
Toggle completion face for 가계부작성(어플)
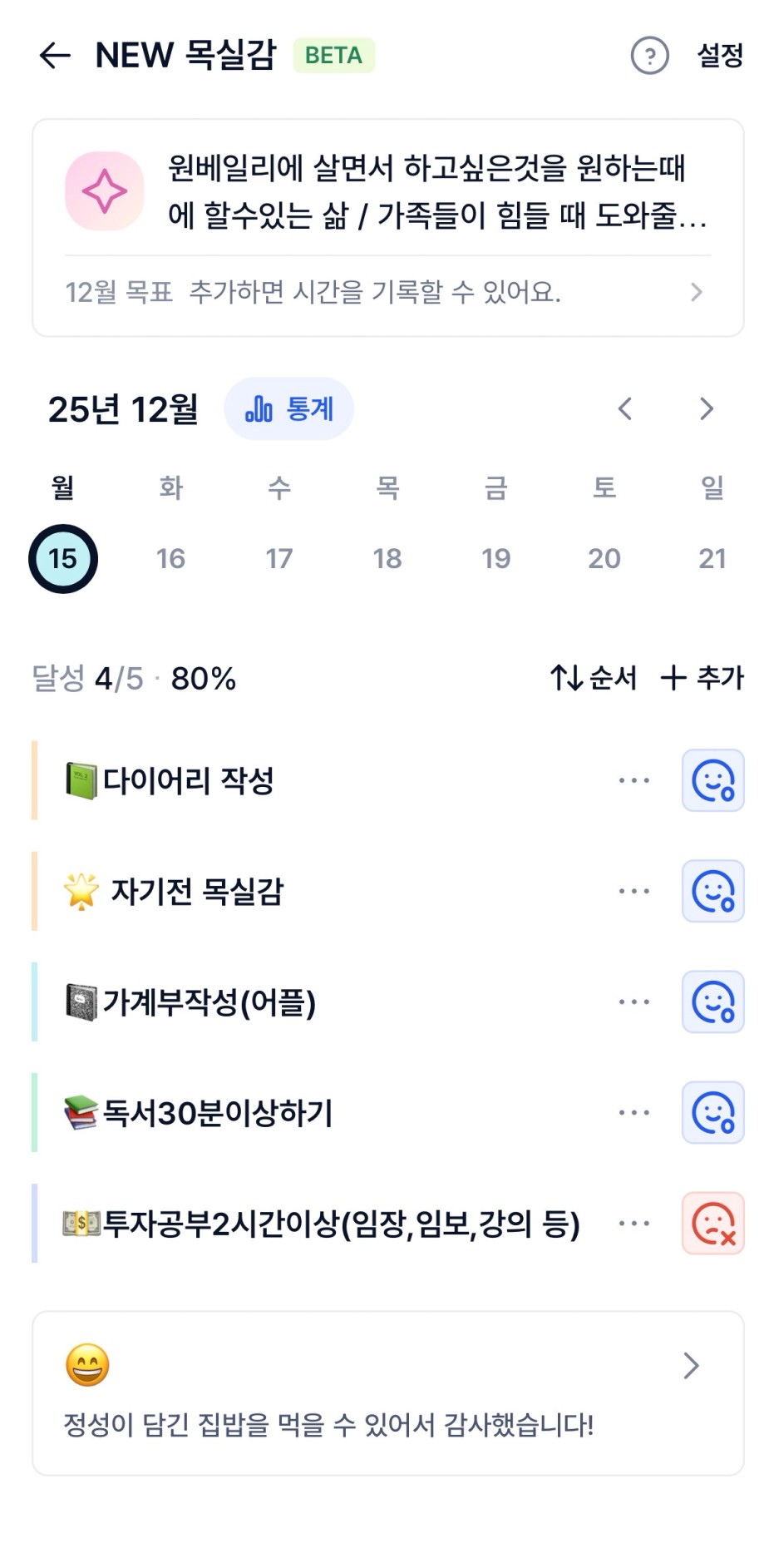point(712,1002)
